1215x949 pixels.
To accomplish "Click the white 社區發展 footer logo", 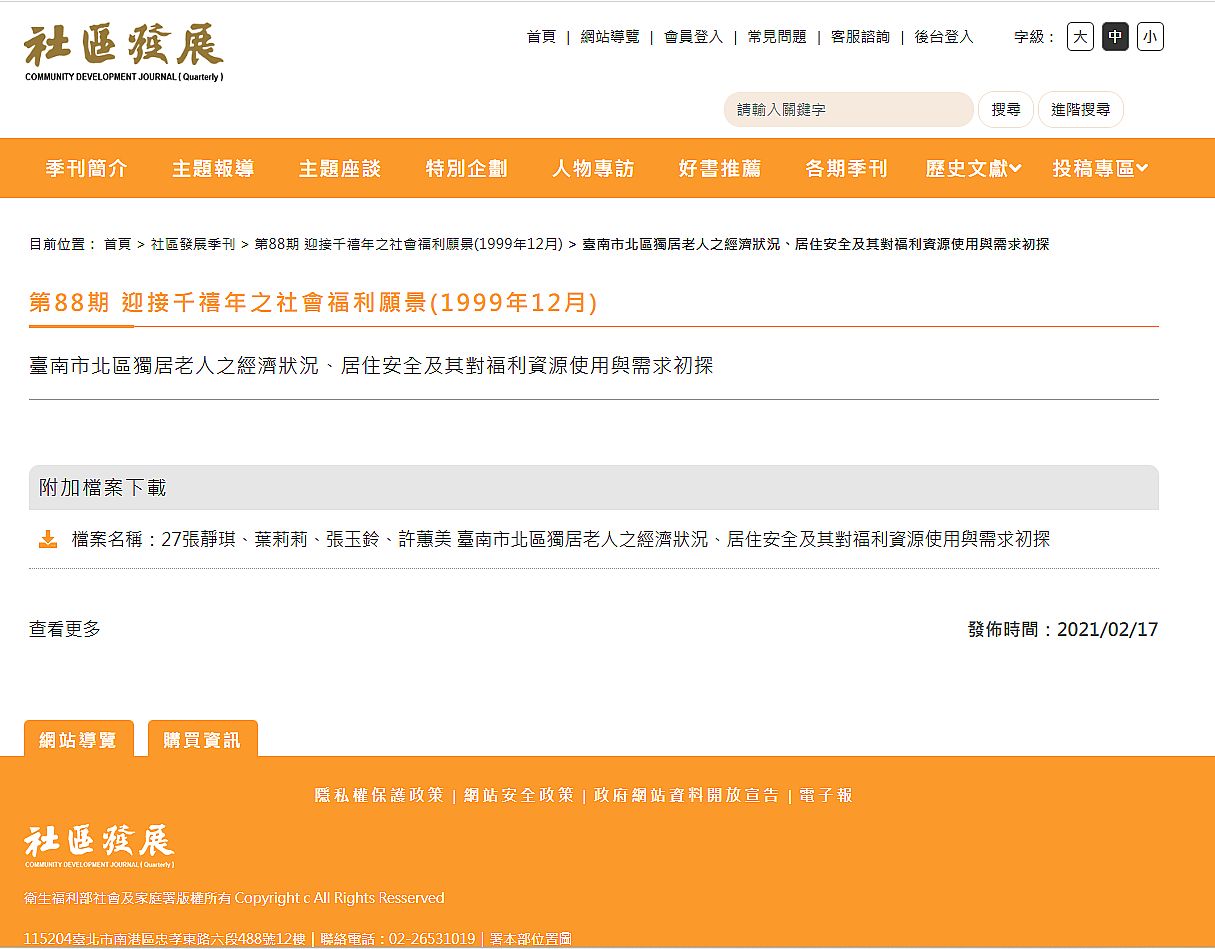I will 99,846.
